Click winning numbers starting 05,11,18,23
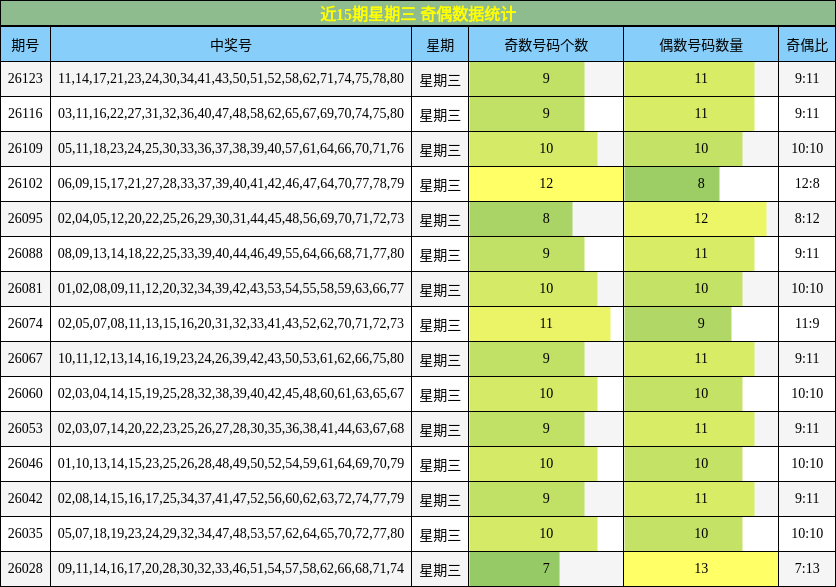 tap(231, 149)
